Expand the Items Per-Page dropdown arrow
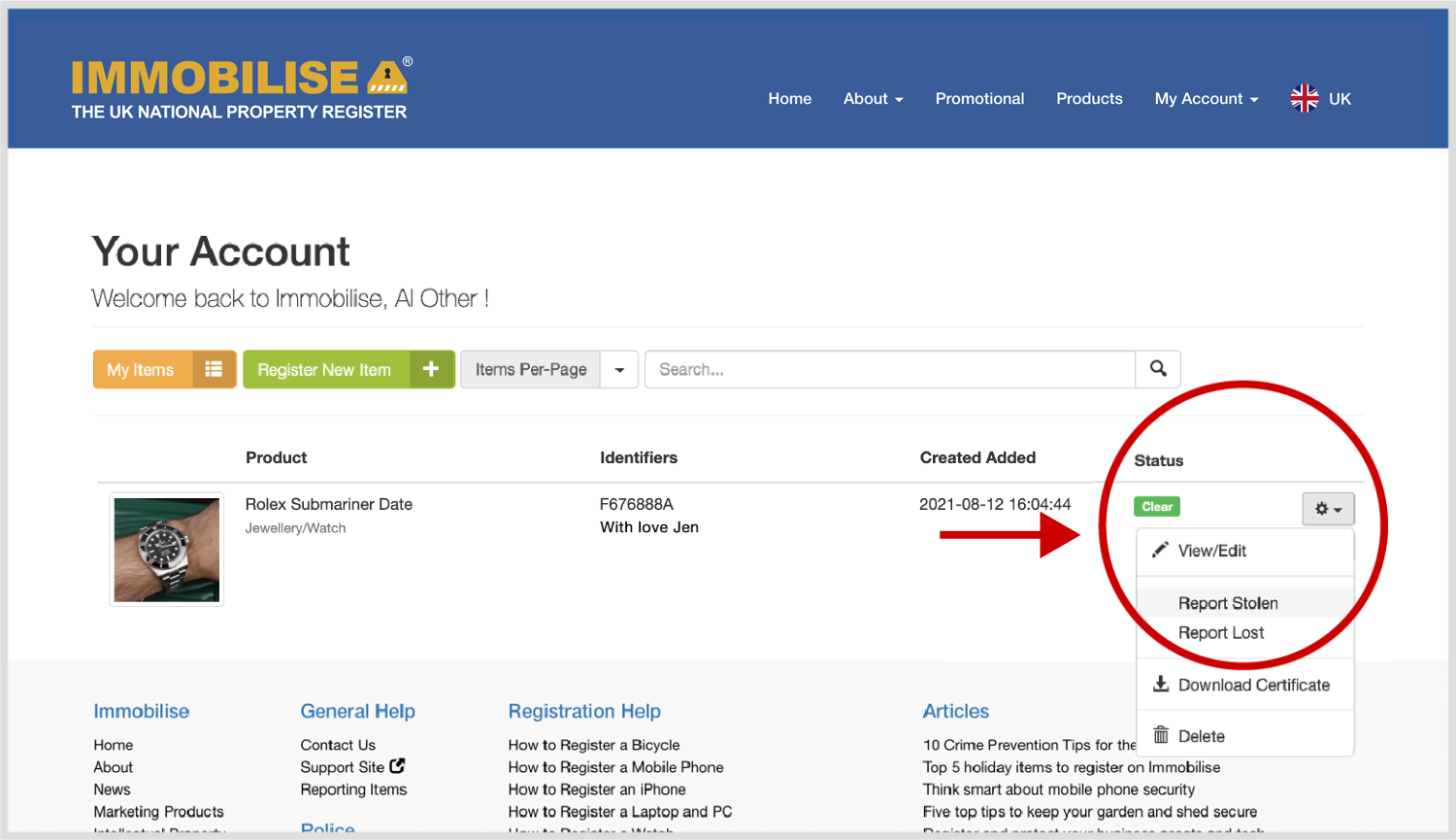The image size is (1456, 840). [x=619, y=370]
